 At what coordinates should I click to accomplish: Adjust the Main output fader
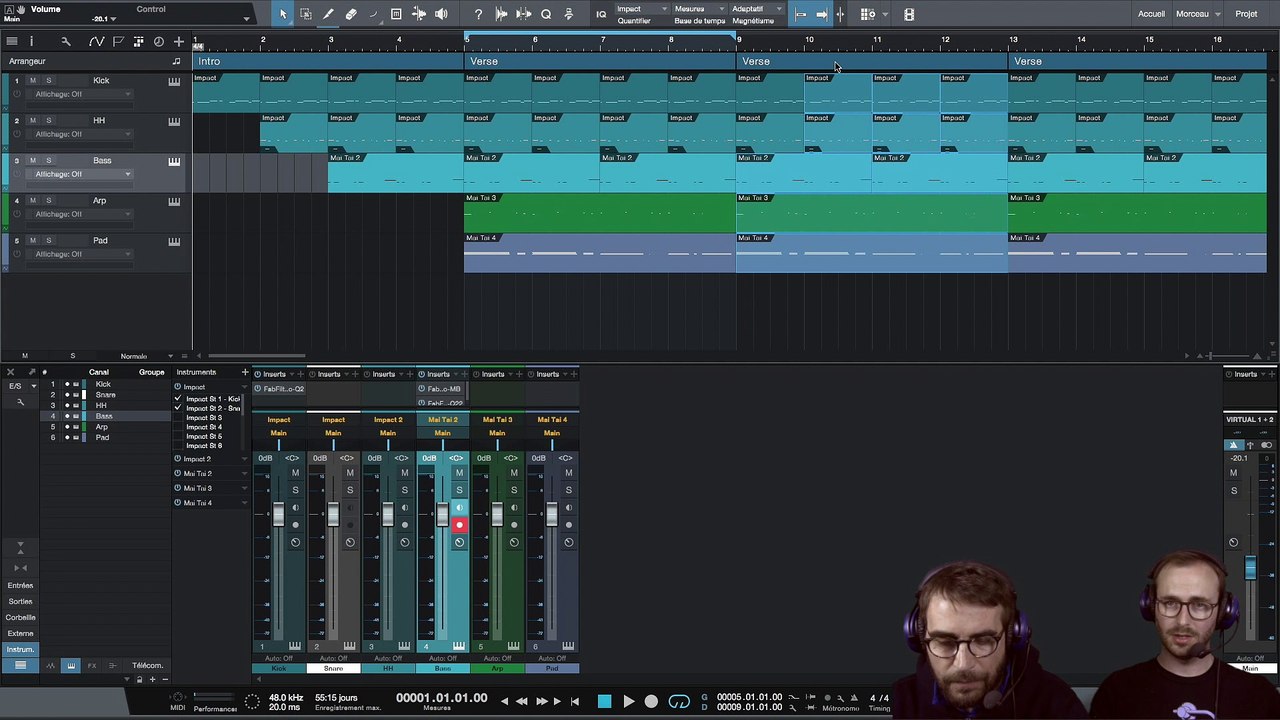1250,568
